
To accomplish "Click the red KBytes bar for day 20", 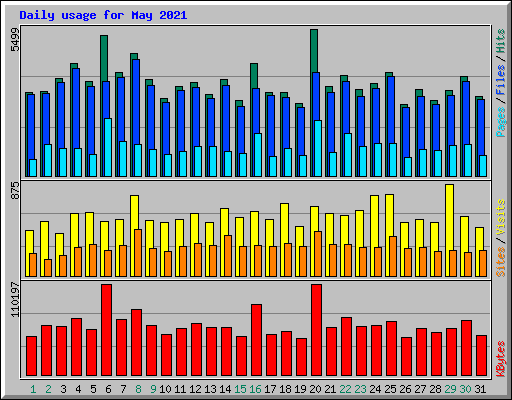I will pos(317,330).
